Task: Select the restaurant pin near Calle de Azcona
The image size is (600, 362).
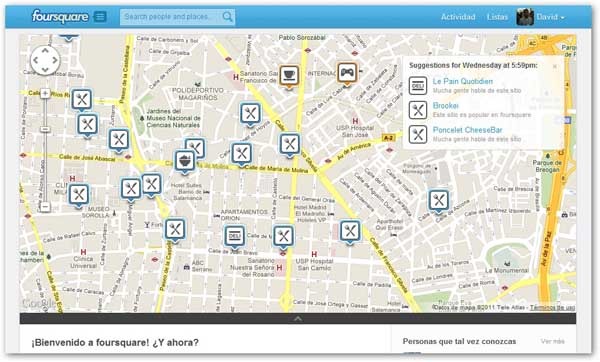Action: [439, 200]
